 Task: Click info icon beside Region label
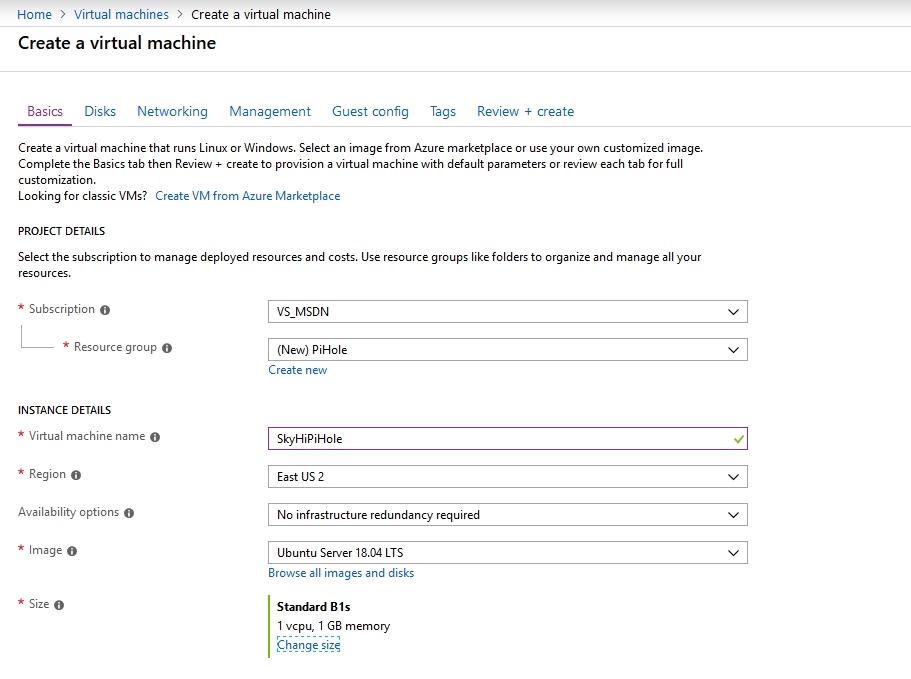coord(76,475)
